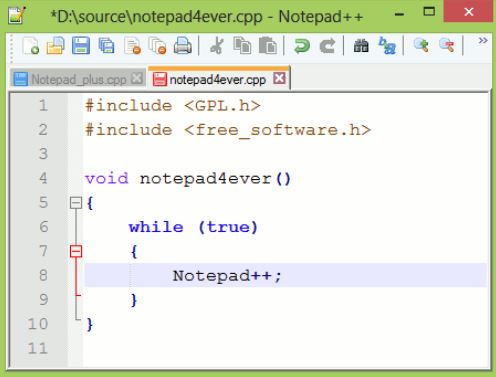Screen dimensions: 496x377
Task: Open the Replace dialog icon
Action: (x=387, y=46)
